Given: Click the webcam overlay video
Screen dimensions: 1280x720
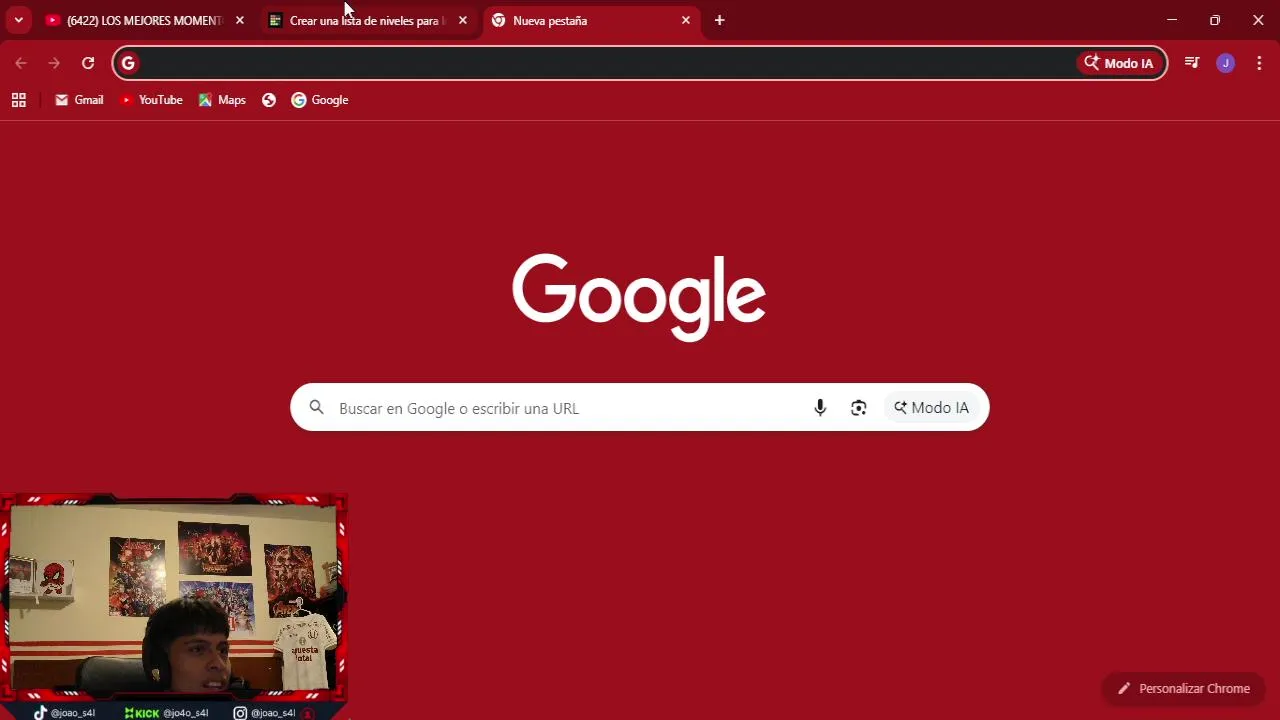Looking at the screenshot, I should (x=174, y=597).
